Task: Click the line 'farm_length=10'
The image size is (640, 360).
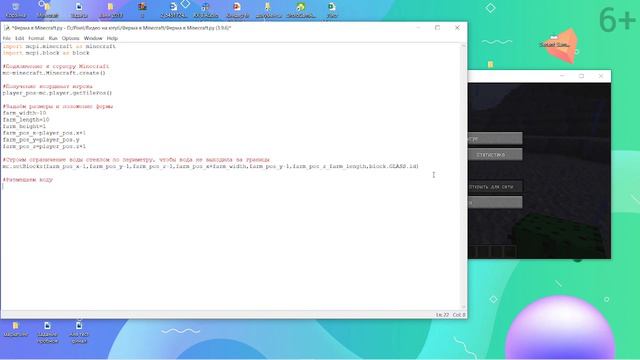Action: [x=26, y=120]
